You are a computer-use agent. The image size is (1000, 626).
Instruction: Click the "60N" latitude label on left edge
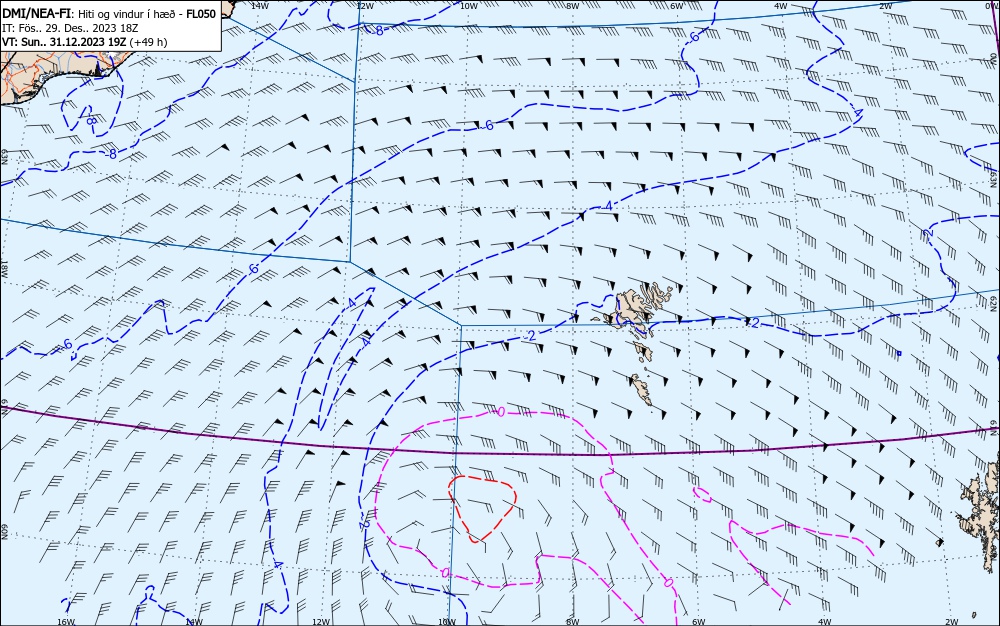pos(4,532)
